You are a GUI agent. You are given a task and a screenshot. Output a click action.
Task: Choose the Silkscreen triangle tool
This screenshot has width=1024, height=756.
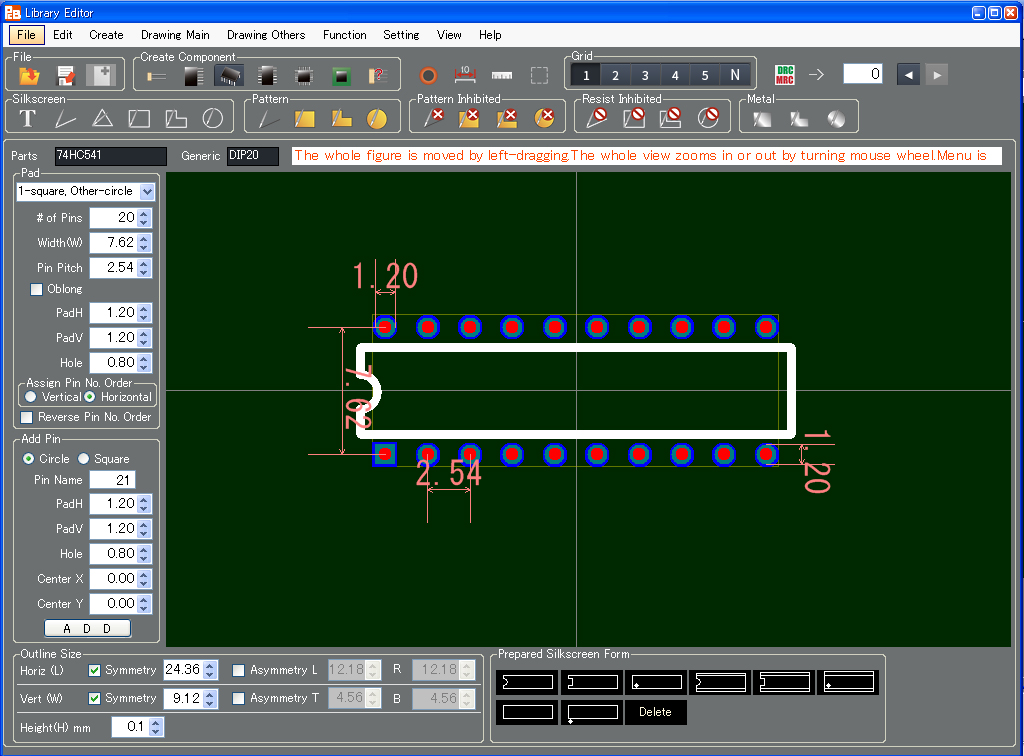click(x=102, y=118)
